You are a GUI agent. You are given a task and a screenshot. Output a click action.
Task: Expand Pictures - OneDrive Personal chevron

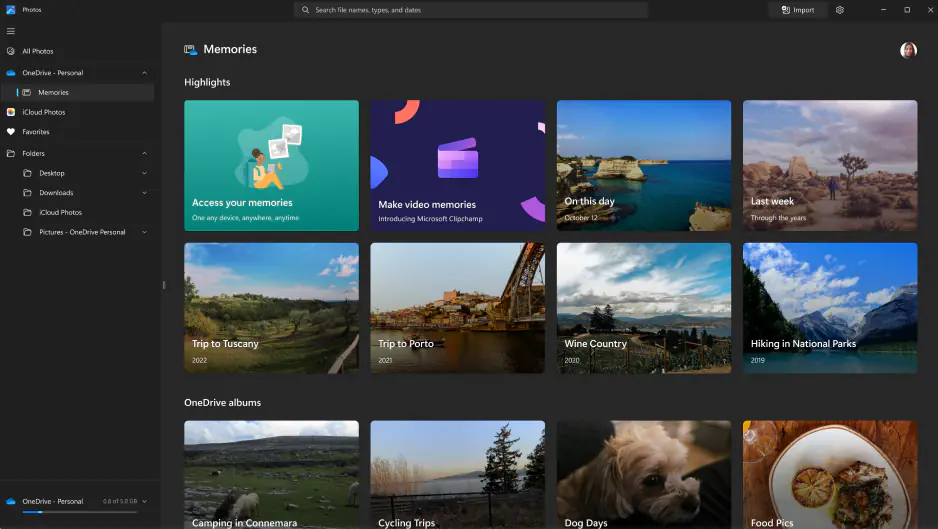coord(144,232)
